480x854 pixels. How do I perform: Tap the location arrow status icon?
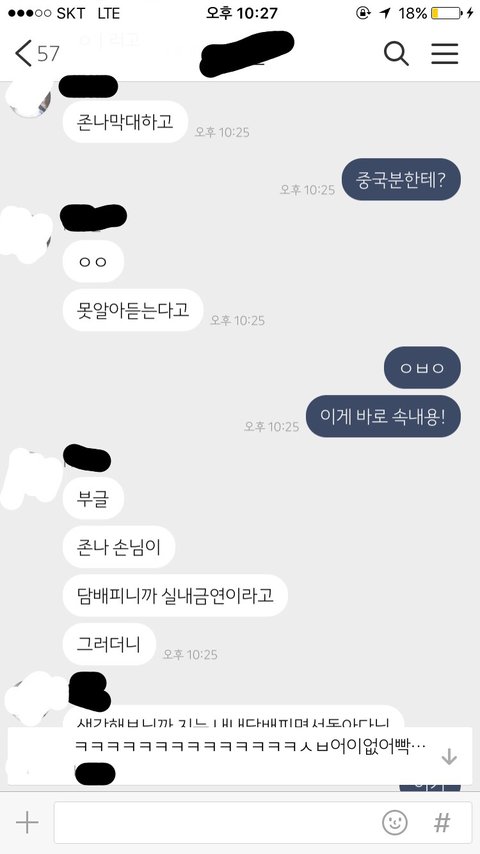385,13
